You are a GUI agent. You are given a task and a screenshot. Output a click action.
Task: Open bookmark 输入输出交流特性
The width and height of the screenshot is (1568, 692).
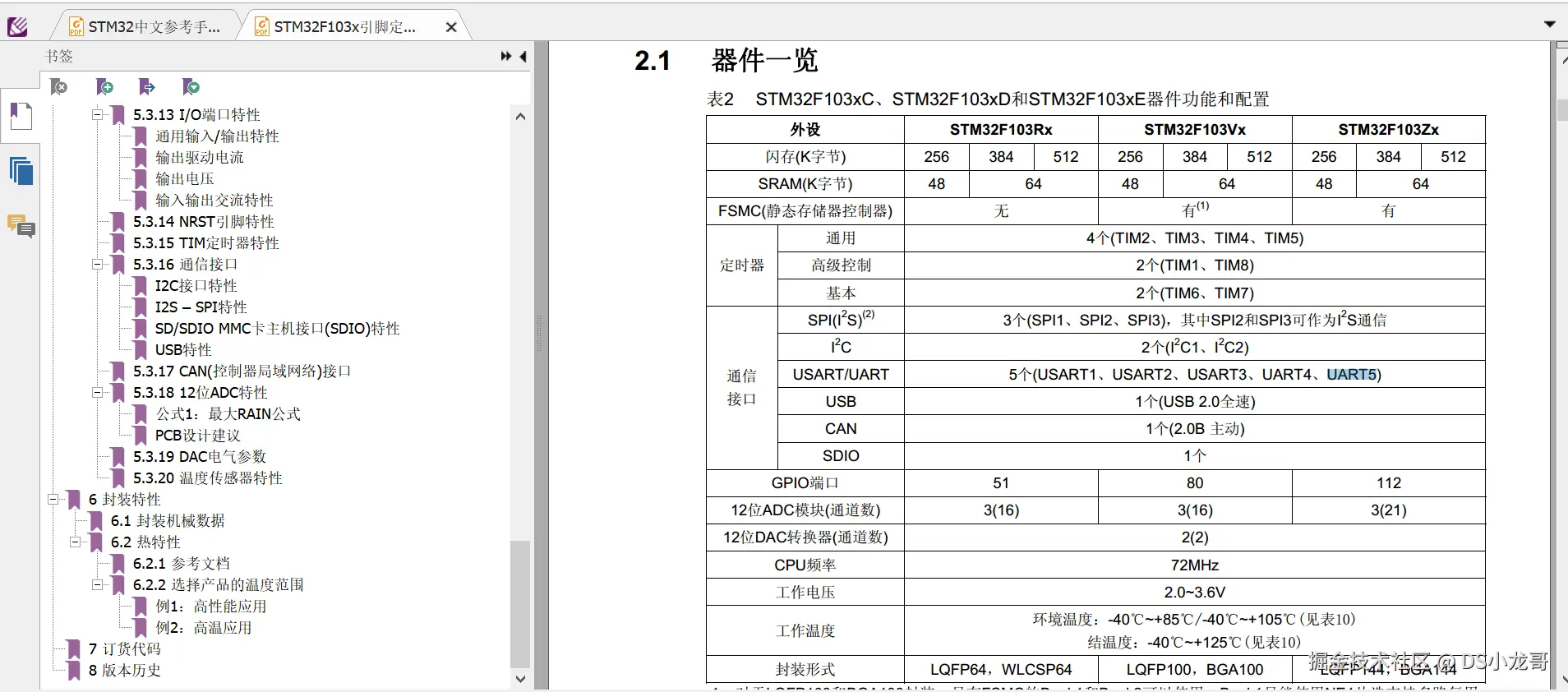(214, 201)
